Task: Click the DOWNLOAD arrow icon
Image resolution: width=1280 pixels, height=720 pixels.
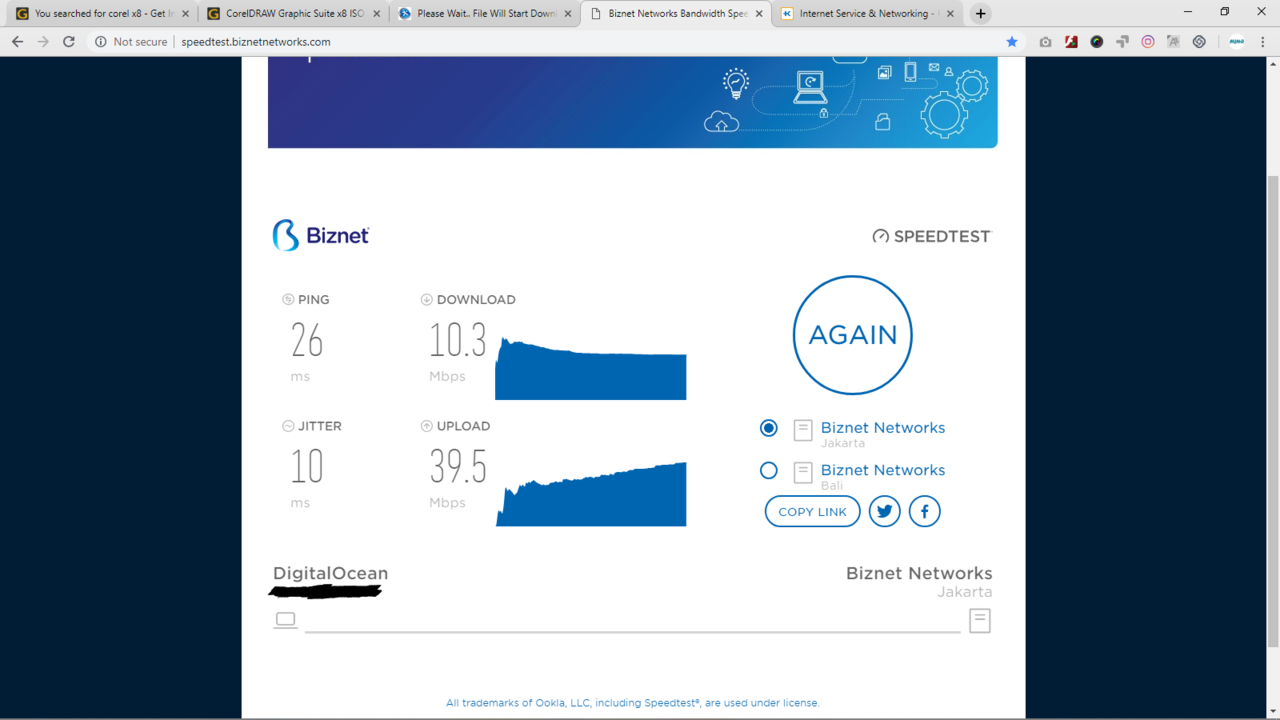Action: (x=427, y=299)
